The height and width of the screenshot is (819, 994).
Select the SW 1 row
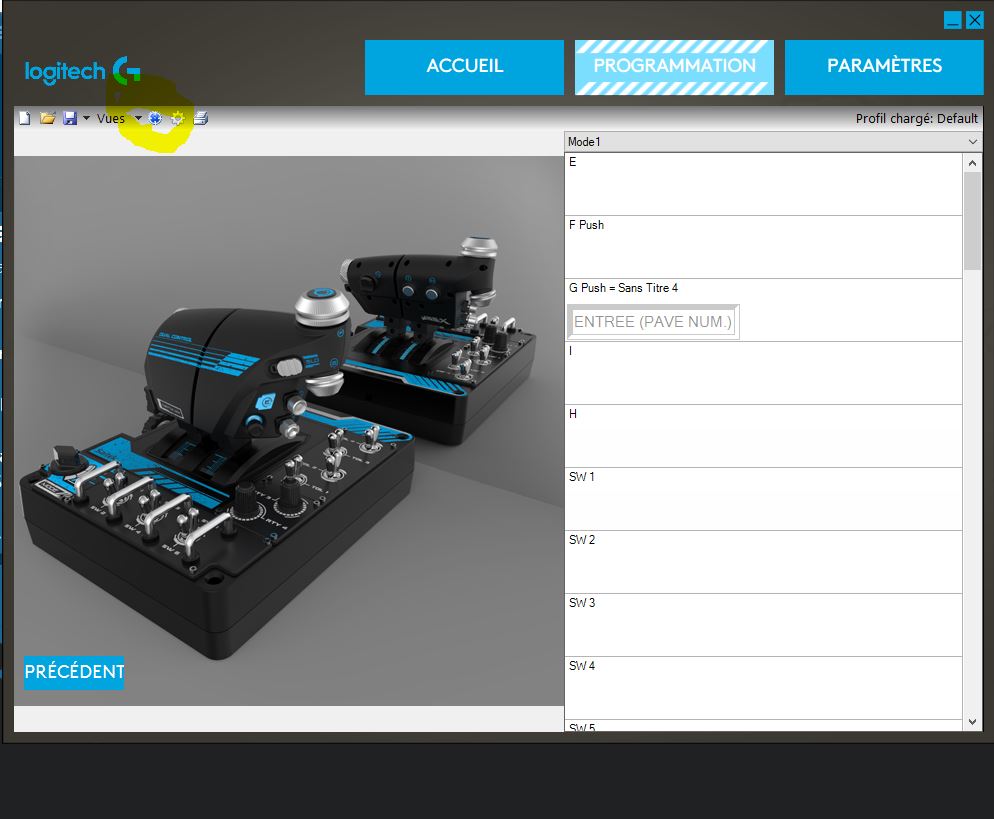[x=763, y=499]
